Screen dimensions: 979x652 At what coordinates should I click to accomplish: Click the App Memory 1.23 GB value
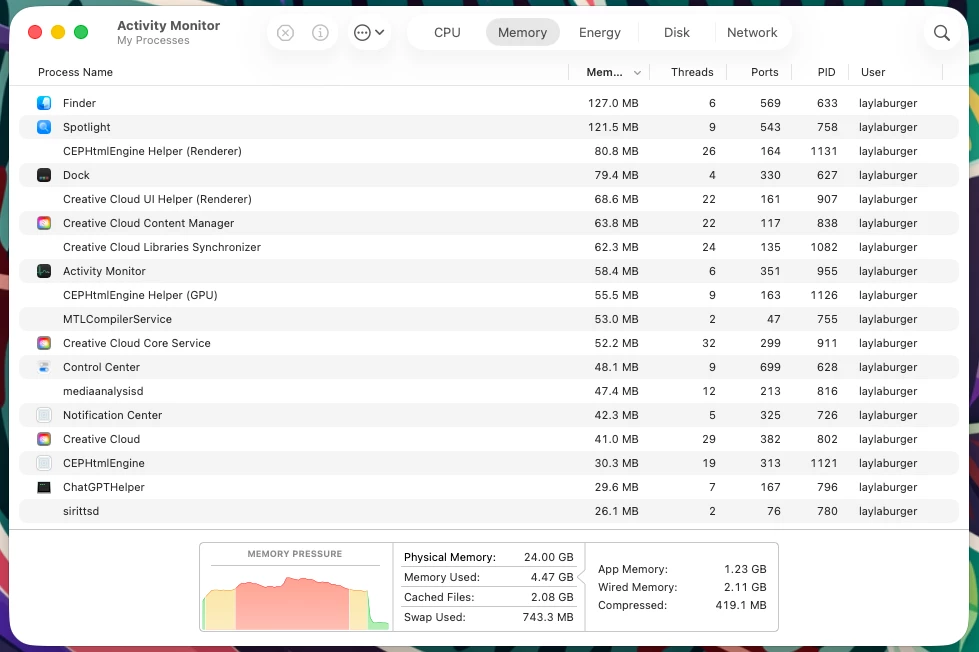click(x=745, y=569)
